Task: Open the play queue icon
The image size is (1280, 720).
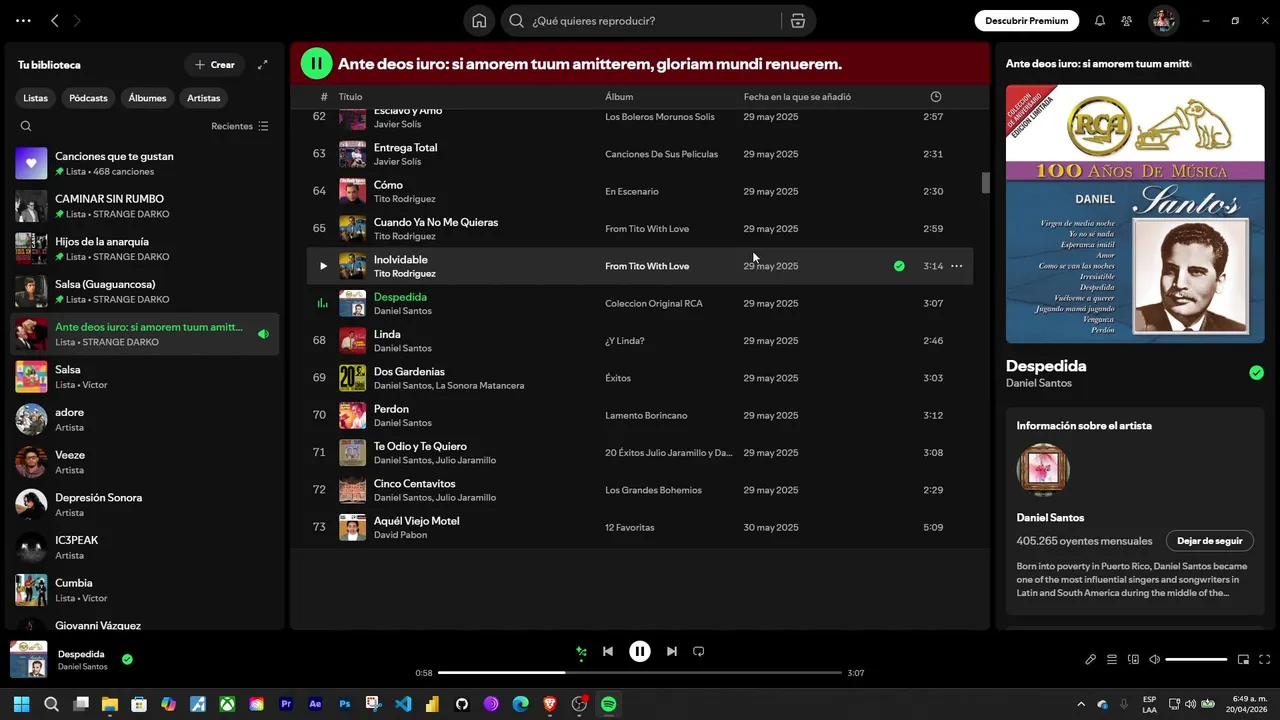Action: coord(1112,660)
